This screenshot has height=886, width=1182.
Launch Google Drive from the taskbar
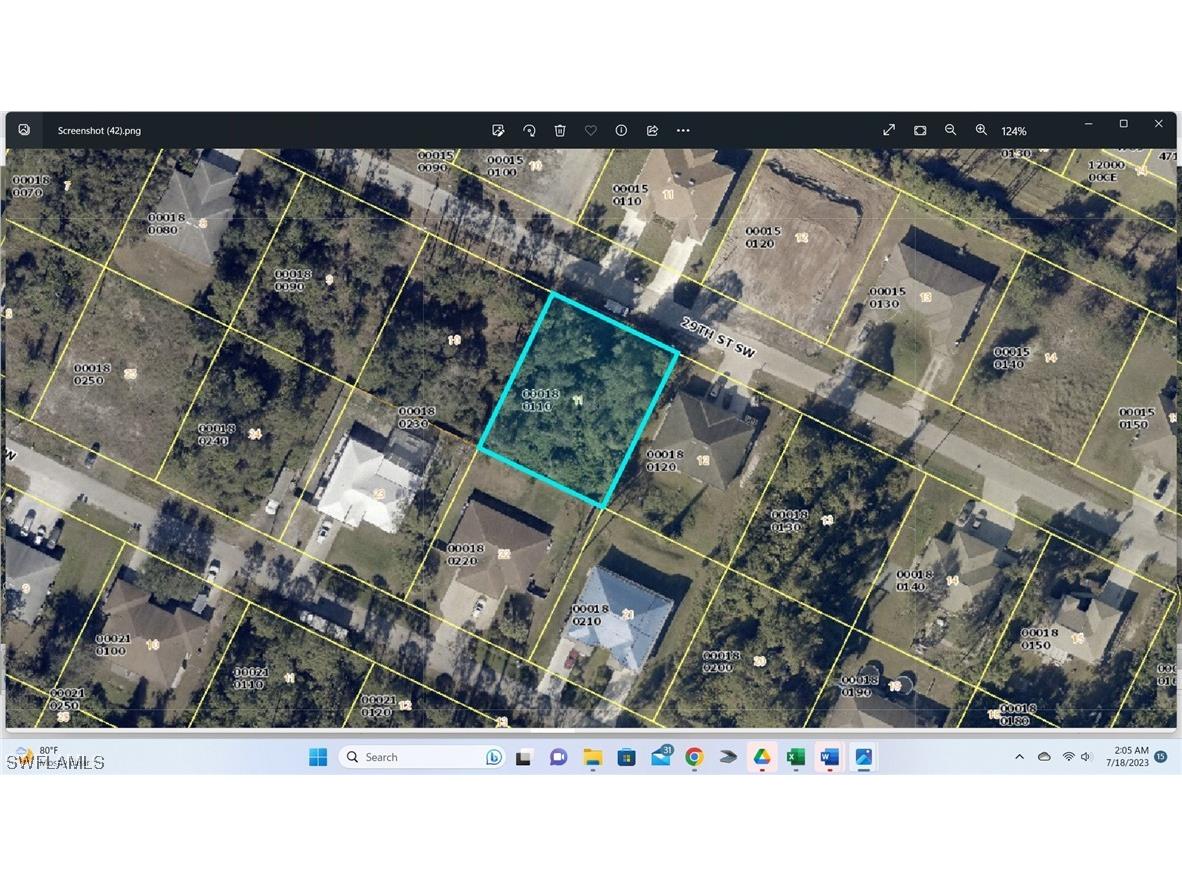(761, 757)
